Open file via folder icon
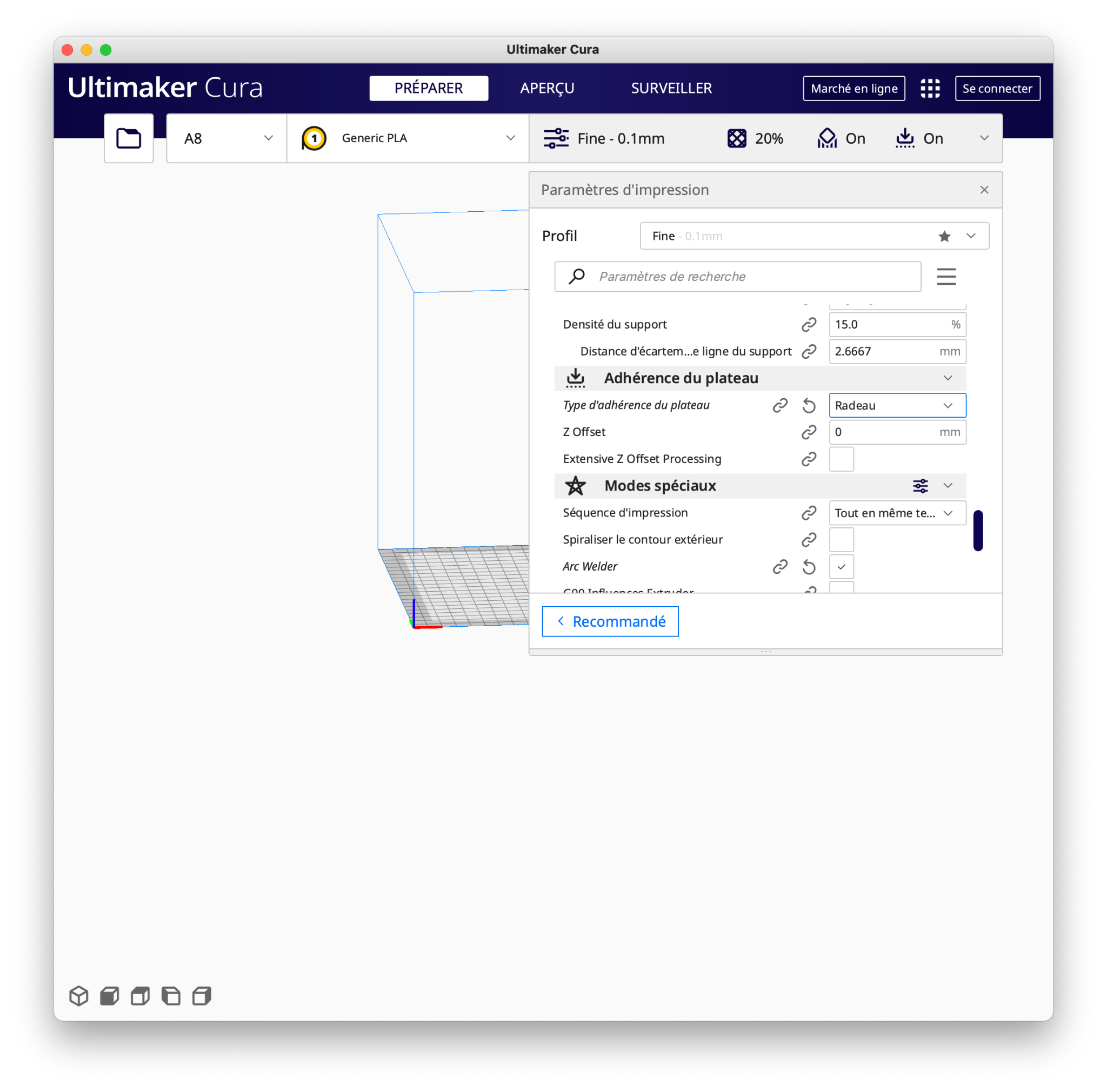The width and height of the screenshot is (1107, 1092). (x=128, y=138)
